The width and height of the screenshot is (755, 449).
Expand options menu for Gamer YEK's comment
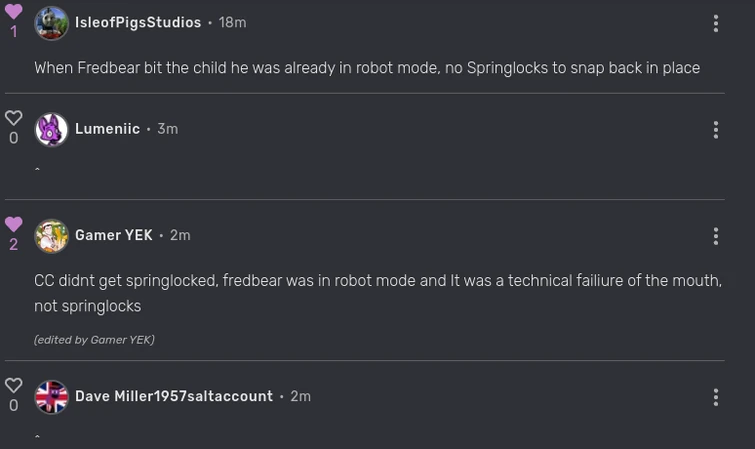(715, 236)
